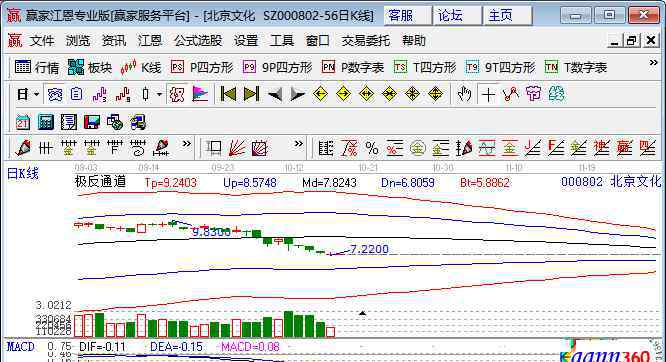Viewport: 666px width, 362px height.
Task: Click yellow diamond right-arrow icon
Action: [343, 94]
